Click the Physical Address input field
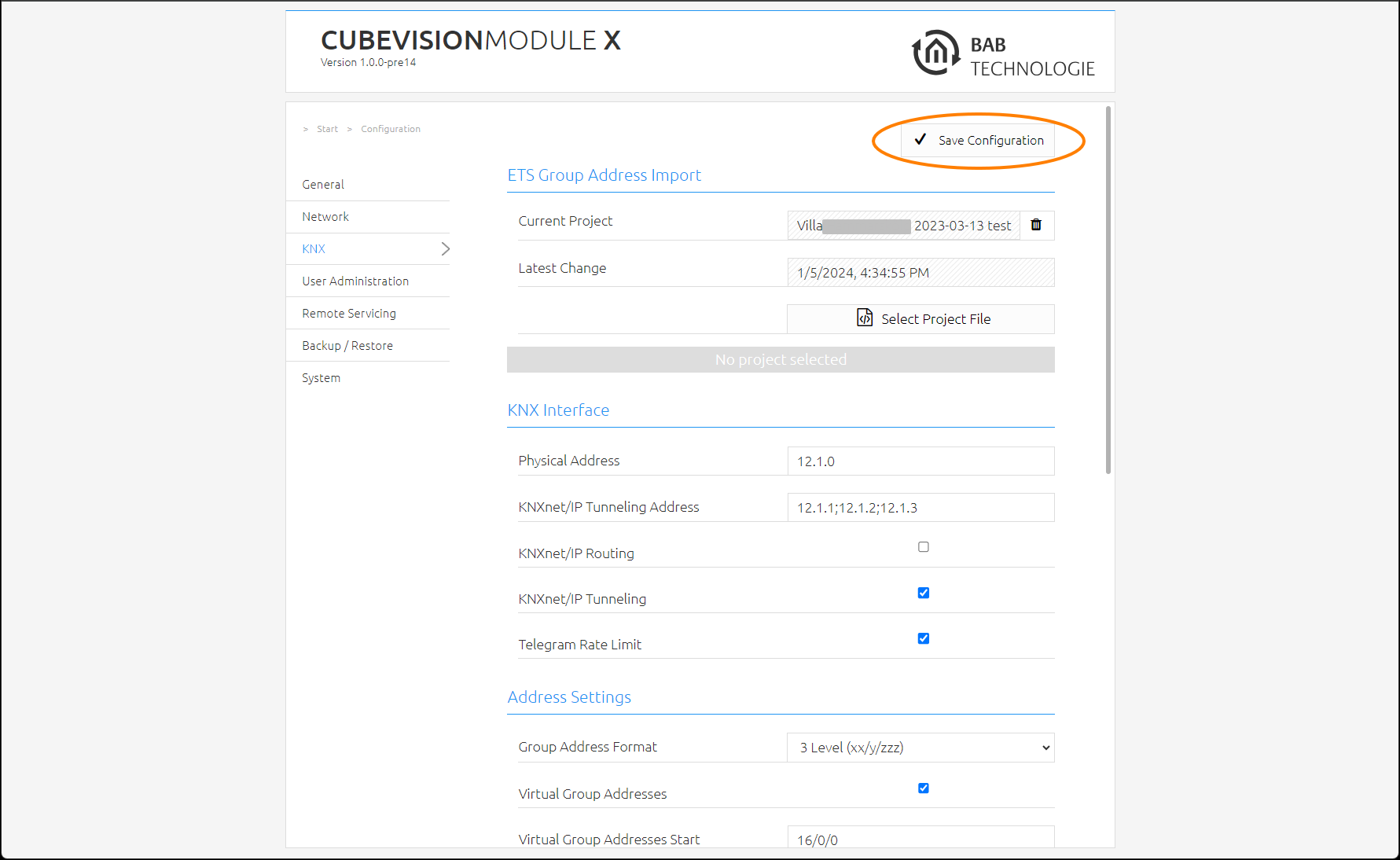The height and width of the screenshot is (860, 1400). [920, 461]
